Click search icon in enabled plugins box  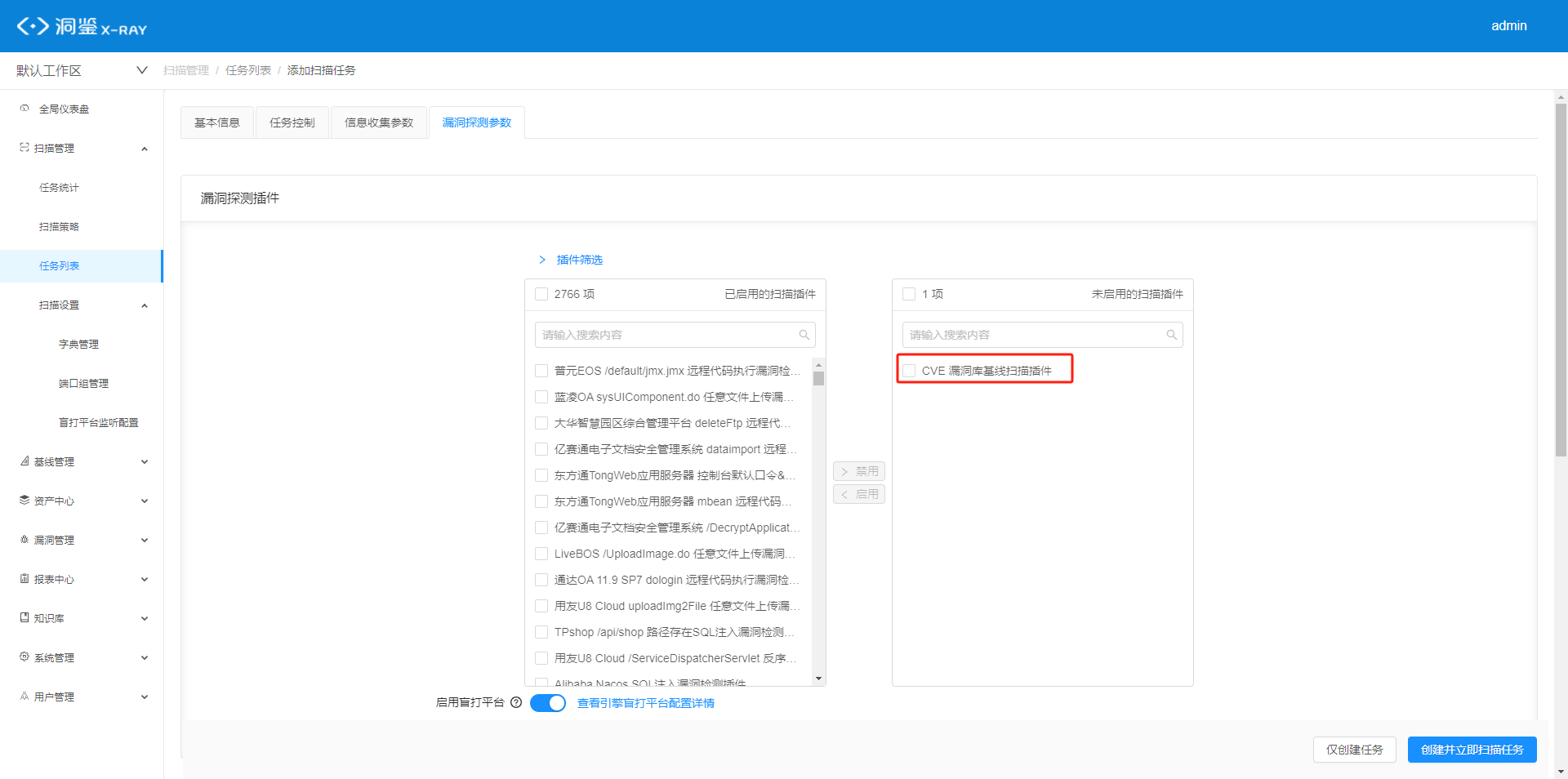coord(804,335)
